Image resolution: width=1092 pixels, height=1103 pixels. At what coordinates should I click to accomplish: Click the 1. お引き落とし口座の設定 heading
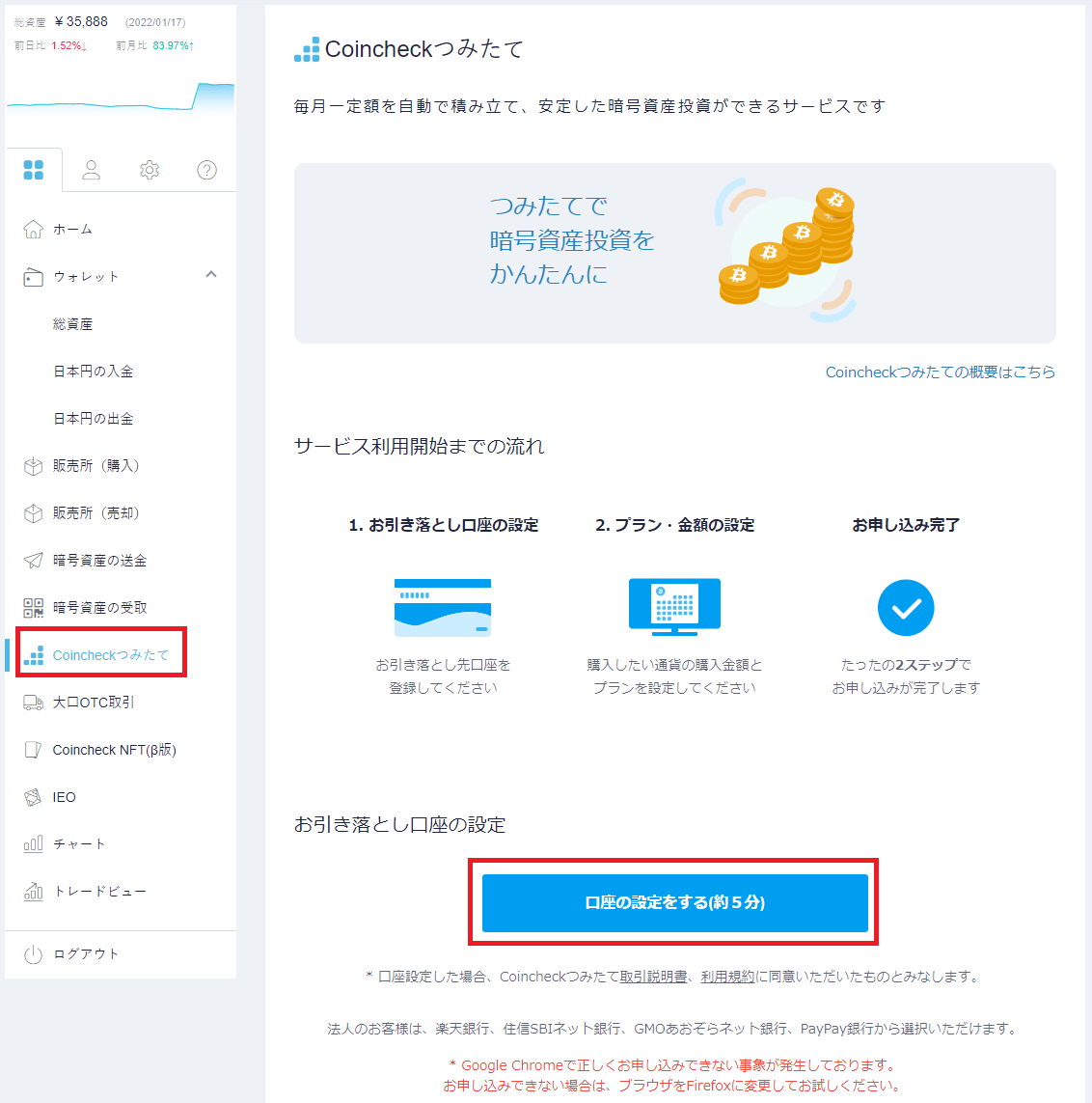click(444, 525)
